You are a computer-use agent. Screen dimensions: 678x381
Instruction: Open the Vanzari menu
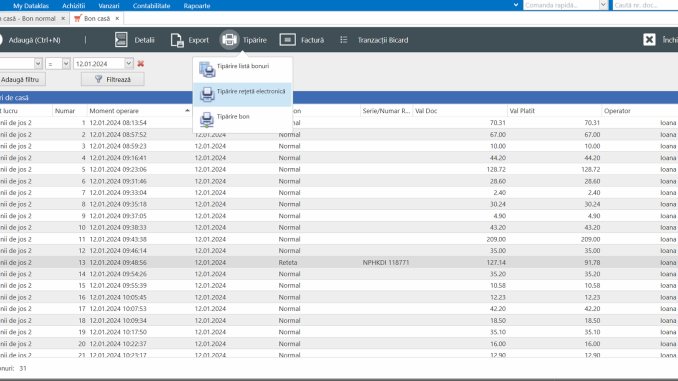(x=109, y=6)
